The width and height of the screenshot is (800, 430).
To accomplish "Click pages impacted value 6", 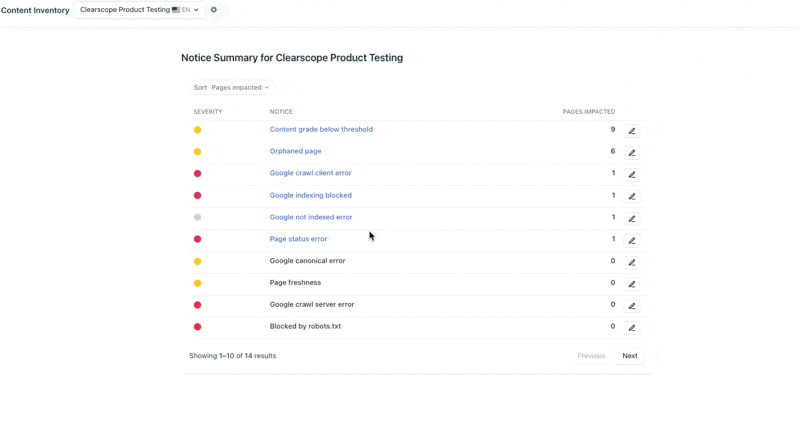I will pos(613,151).
